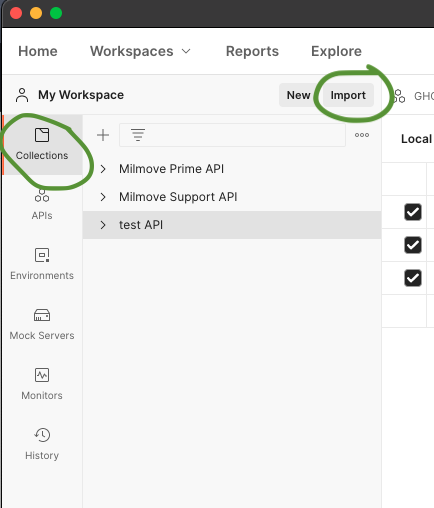
Task: Toggle the first checked checkbox in table
Action: coord(413,212)
